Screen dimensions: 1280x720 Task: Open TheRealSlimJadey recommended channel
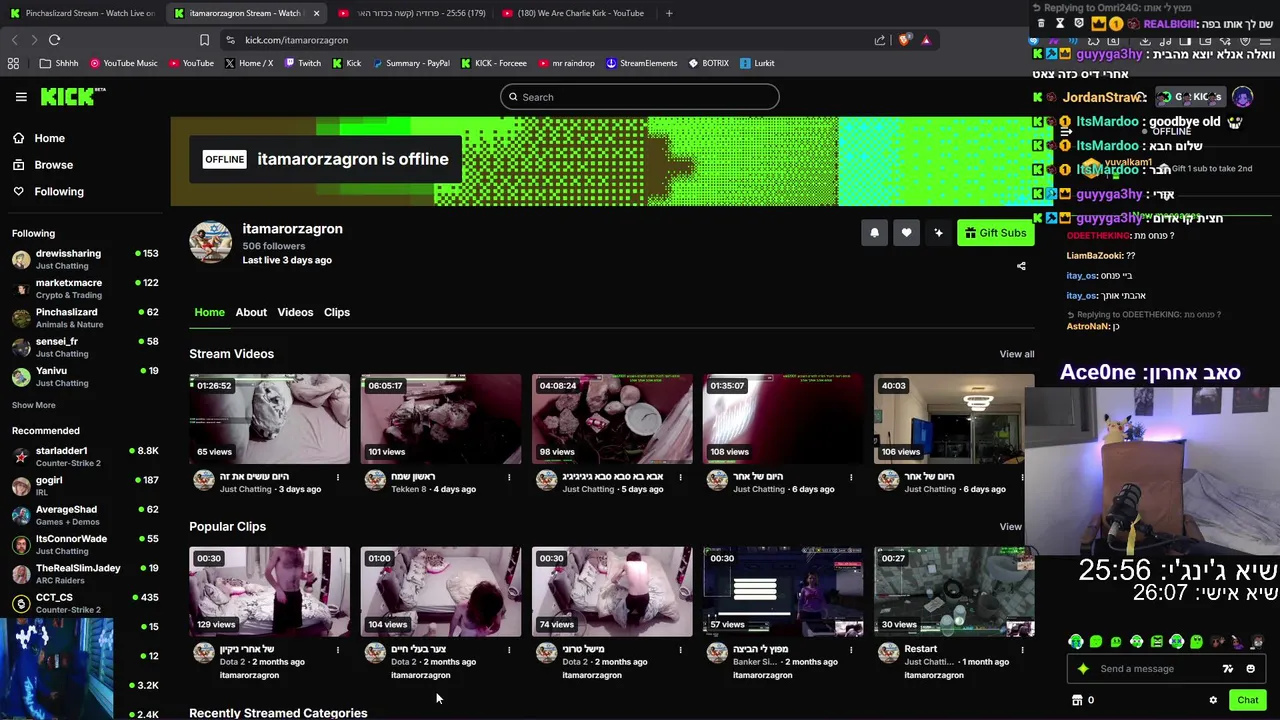point(84,573)
